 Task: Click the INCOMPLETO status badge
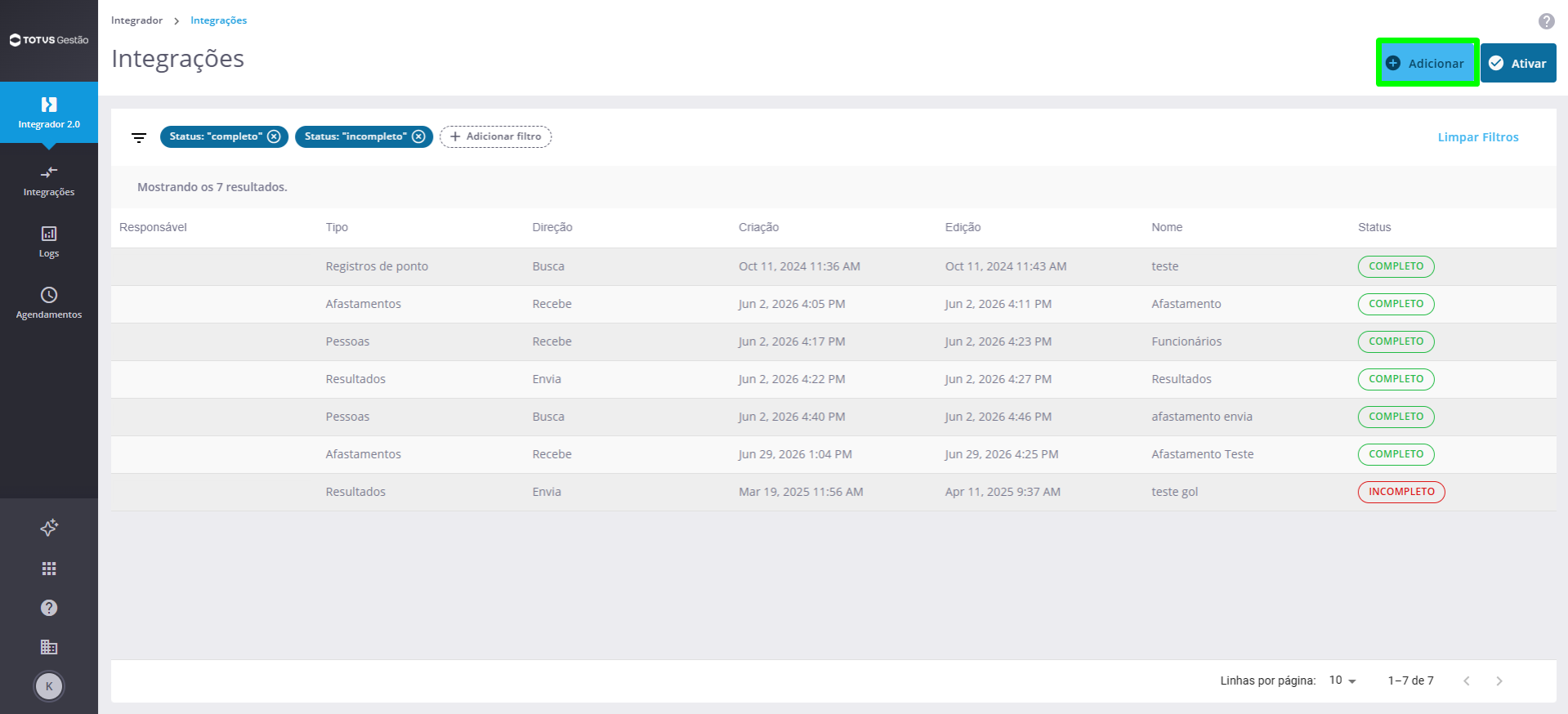pos(1401,492)
